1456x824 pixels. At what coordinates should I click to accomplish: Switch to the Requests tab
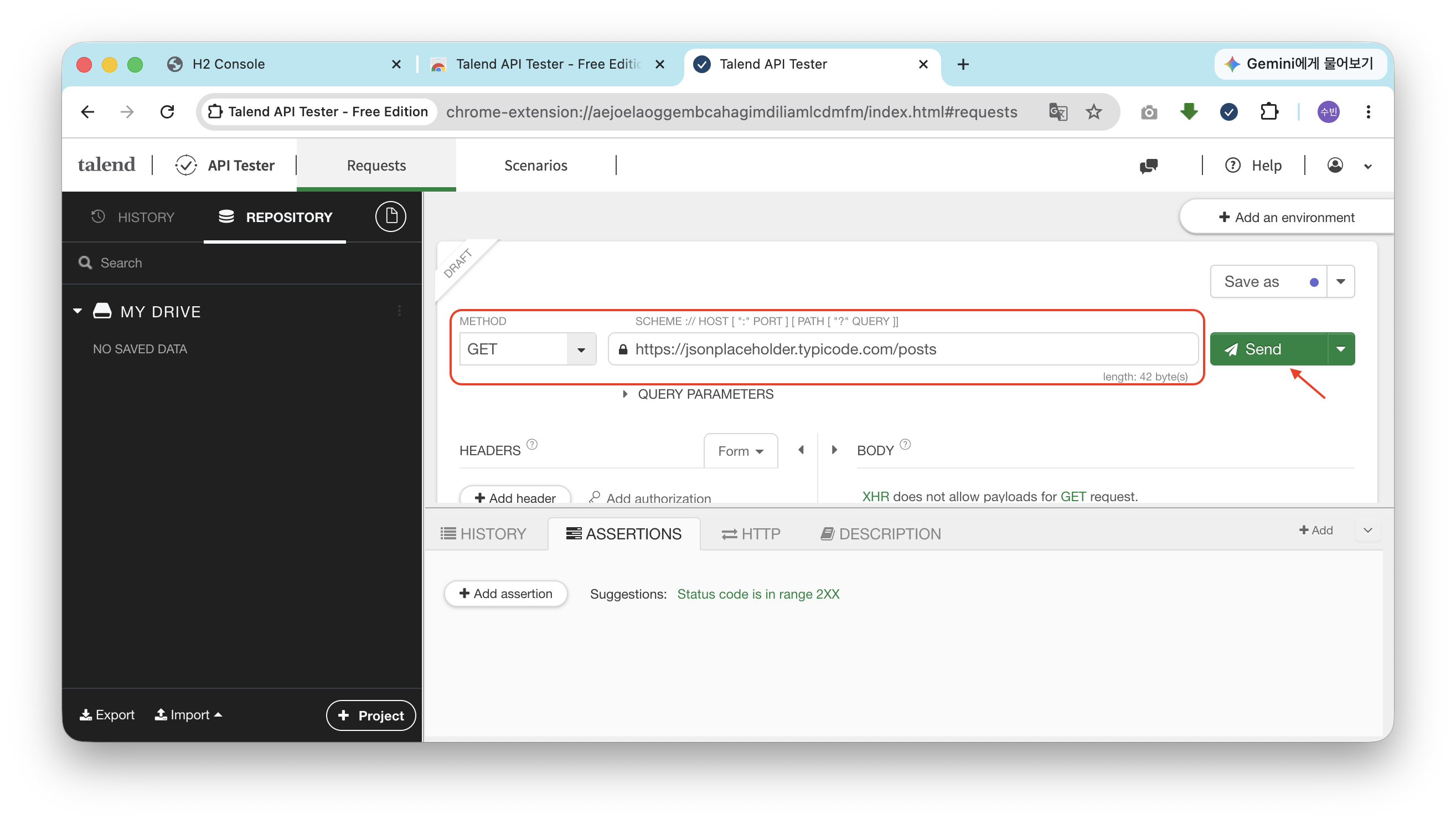[x=376, y=165]
